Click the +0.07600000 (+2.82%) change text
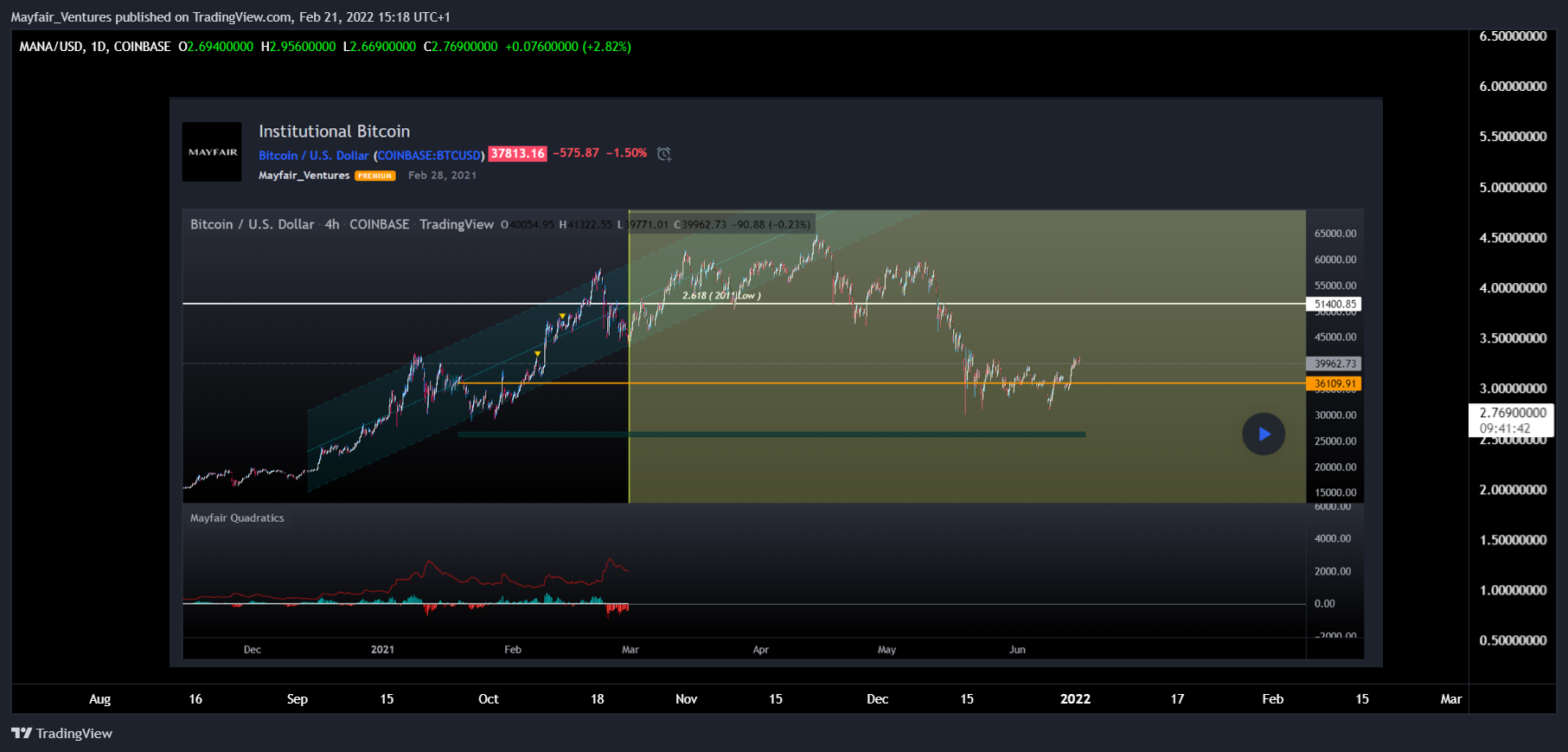 point(568,47)
